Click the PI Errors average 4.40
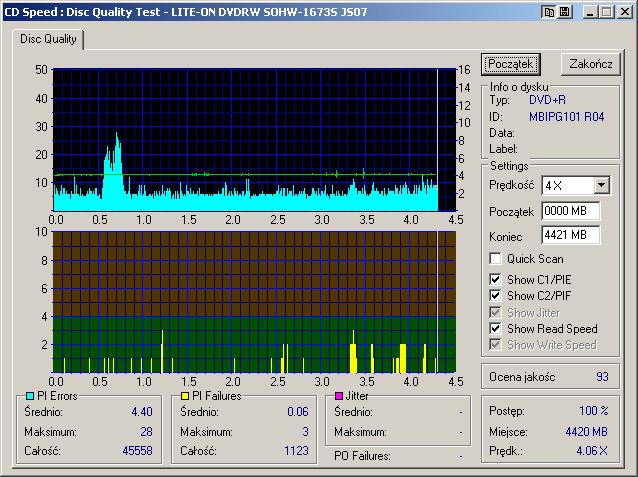Image resolution: width=638 pixels, height=477 pixels. coord(142,412)
